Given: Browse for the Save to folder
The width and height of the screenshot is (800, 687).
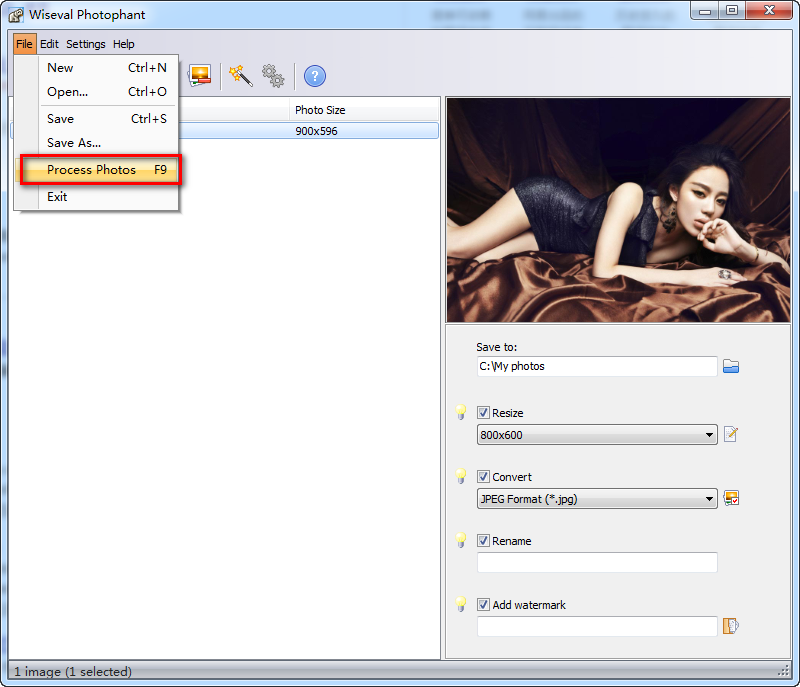Looking at the screenshot, I should 731,366.
